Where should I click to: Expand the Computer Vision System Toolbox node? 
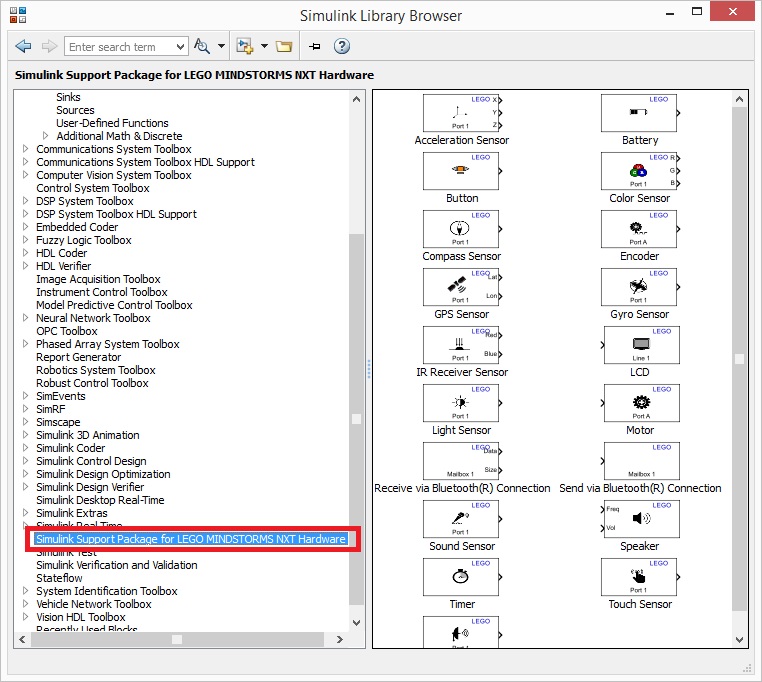[x=25, y=175]
